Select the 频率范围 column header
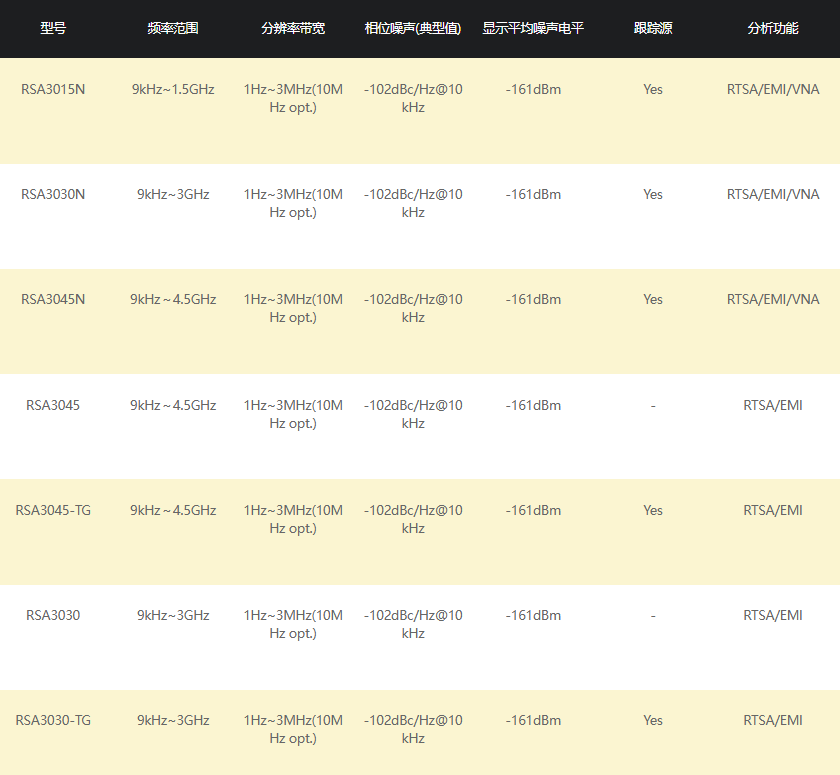Viewport: 840px width, 775px height. [173, 28]
